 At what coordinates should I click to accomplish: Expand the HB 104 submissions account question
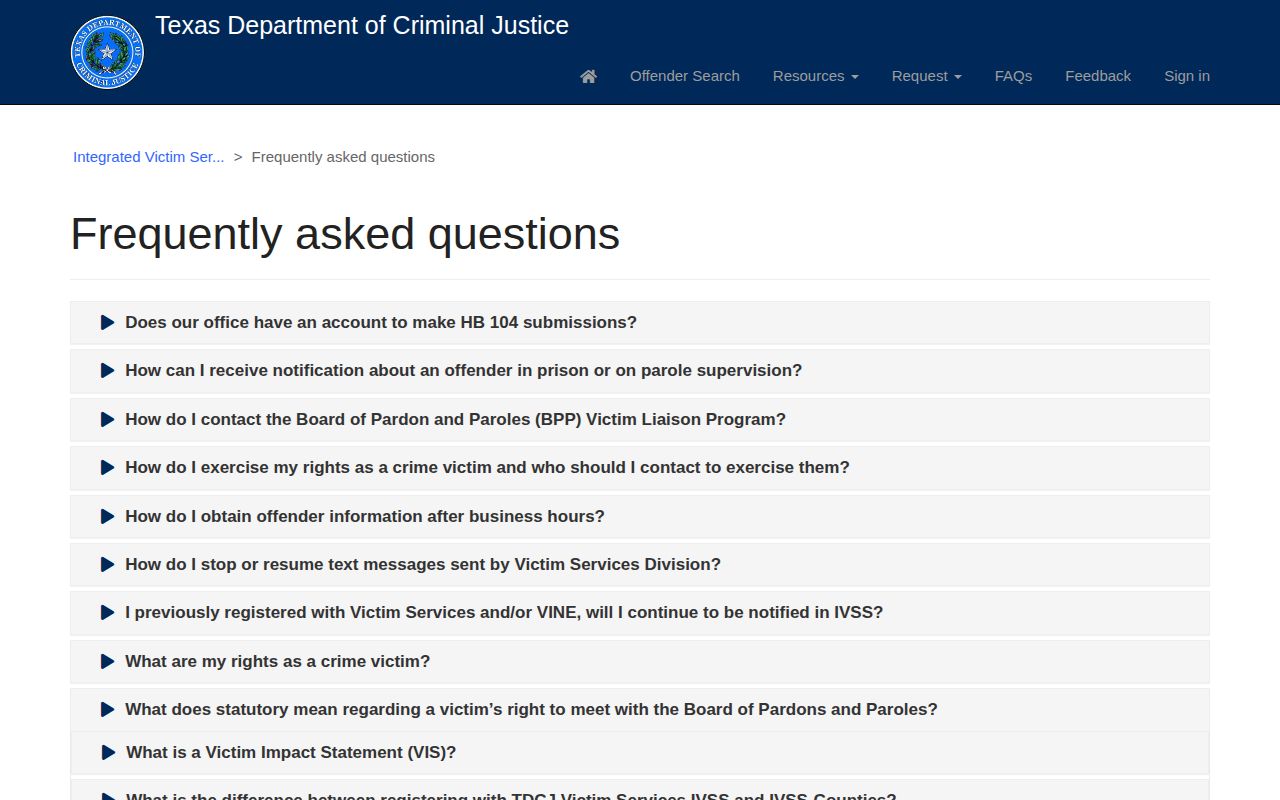(640, 322)
